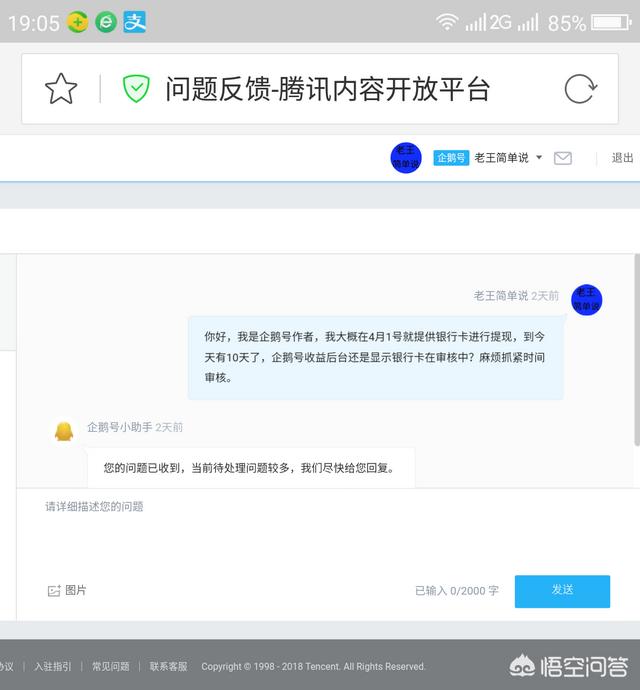Tap the user's blue message bubble

[x=375, y=357]
